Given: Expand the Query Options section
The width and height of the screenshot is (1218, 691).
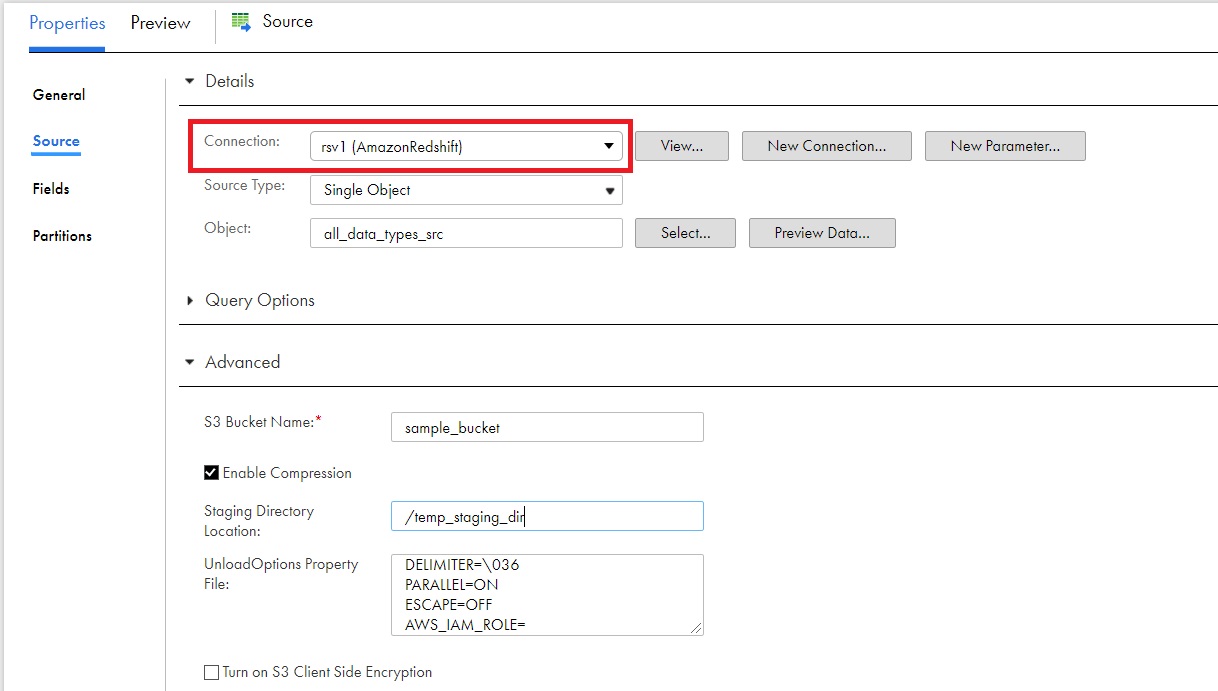Looking at the screenshot, I should [190, 301].
